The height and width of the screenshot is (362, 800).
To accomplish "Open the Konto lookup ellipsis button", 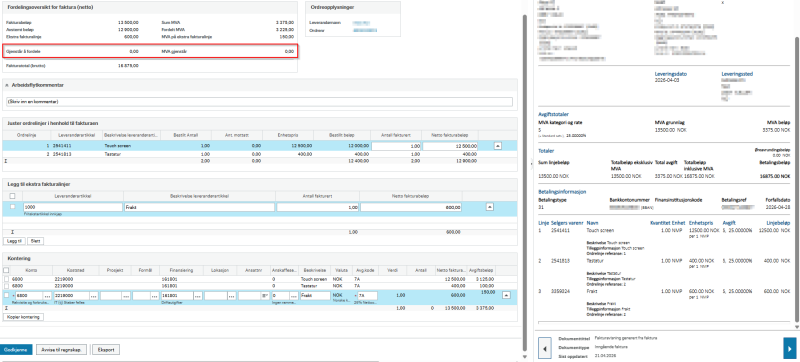I will pyautogui.click(x=47, y=296).
